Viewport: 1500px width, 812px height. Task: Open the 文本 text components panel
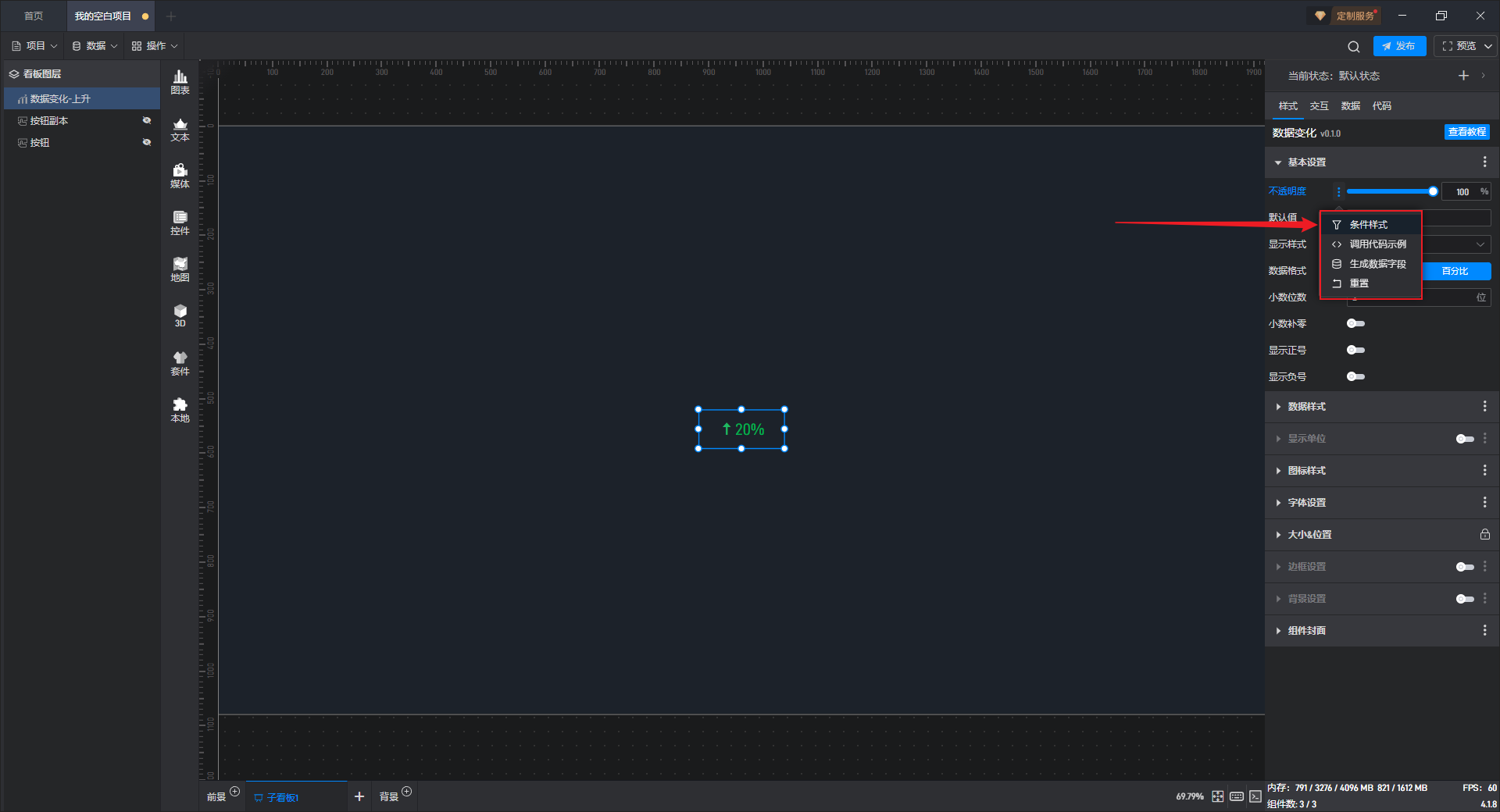pos(180,129)
